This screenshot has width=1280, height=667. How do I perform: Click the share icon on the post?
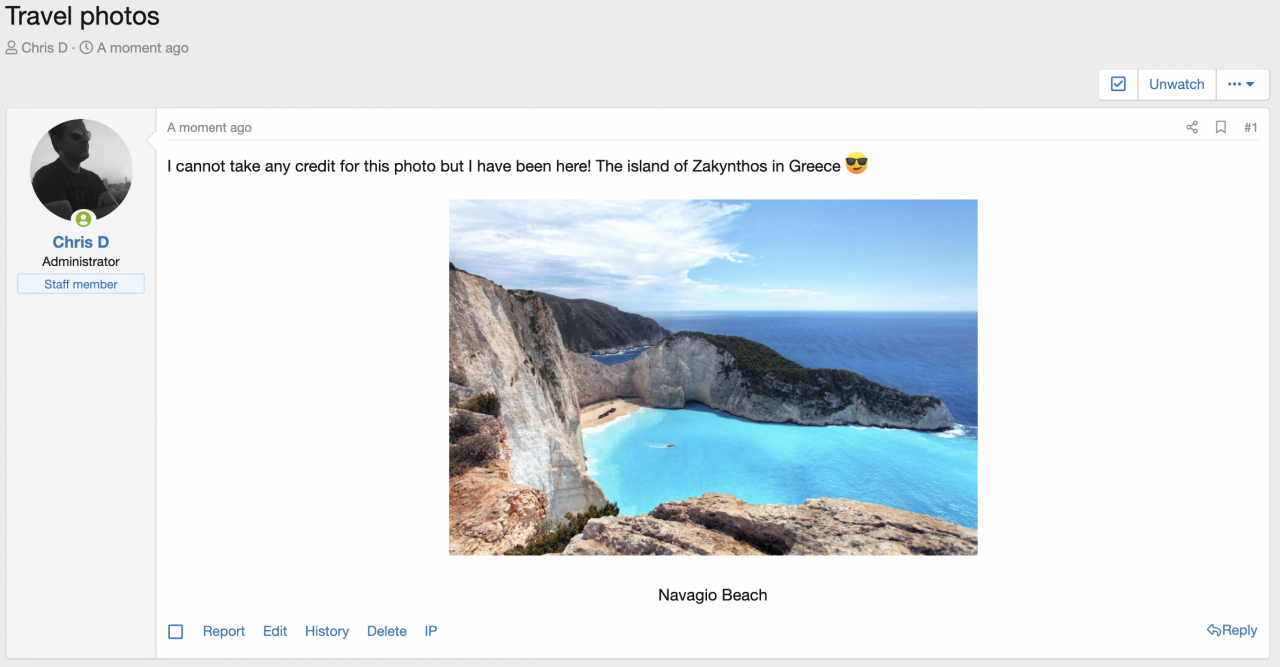[x=1191, y=127]
